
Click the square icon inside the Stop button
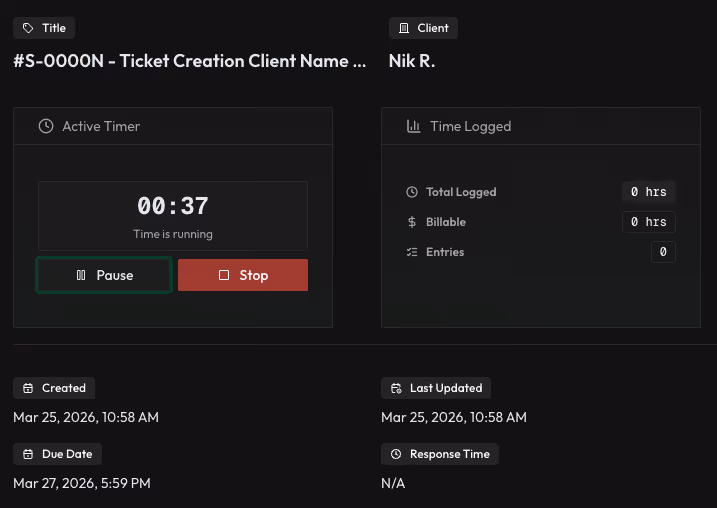point(224,275)
